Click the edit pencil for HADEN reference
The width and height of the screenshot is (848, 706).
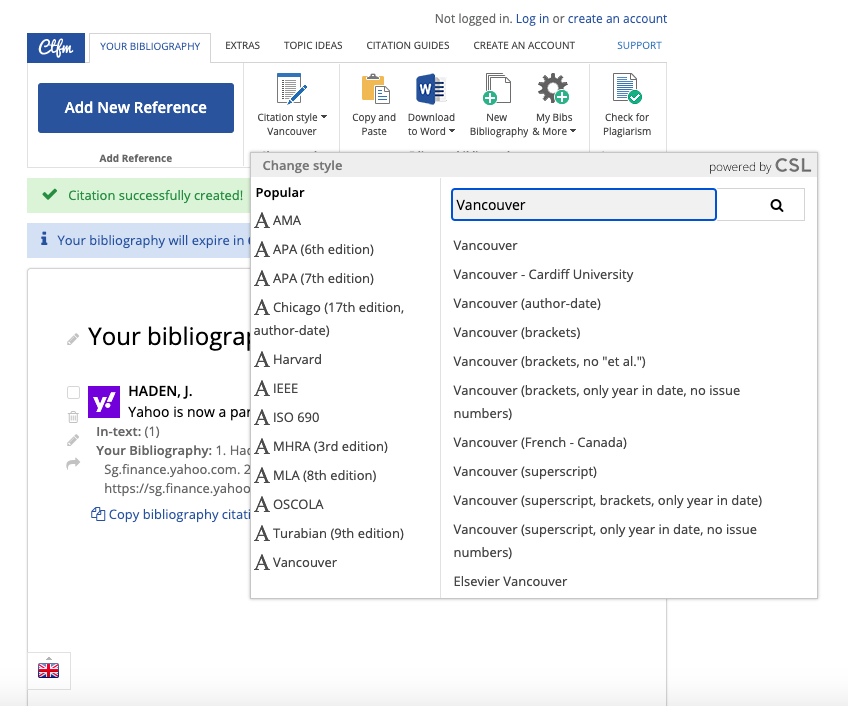click(73, 440)
